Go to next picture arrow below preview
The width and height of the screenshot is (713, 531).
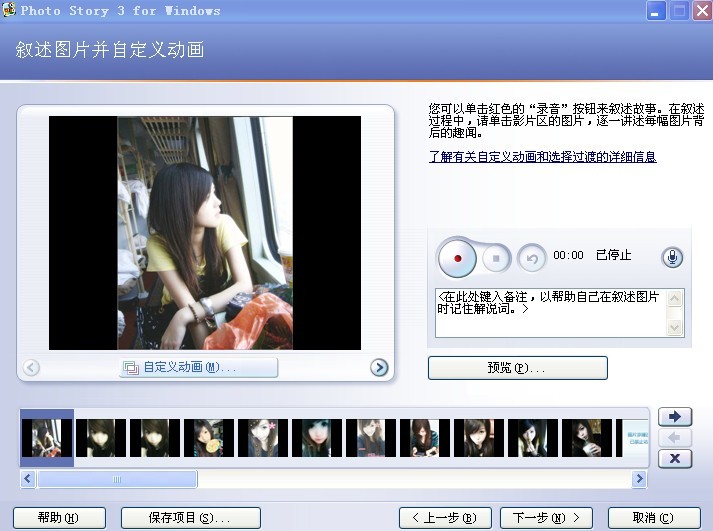coord(379,368)
